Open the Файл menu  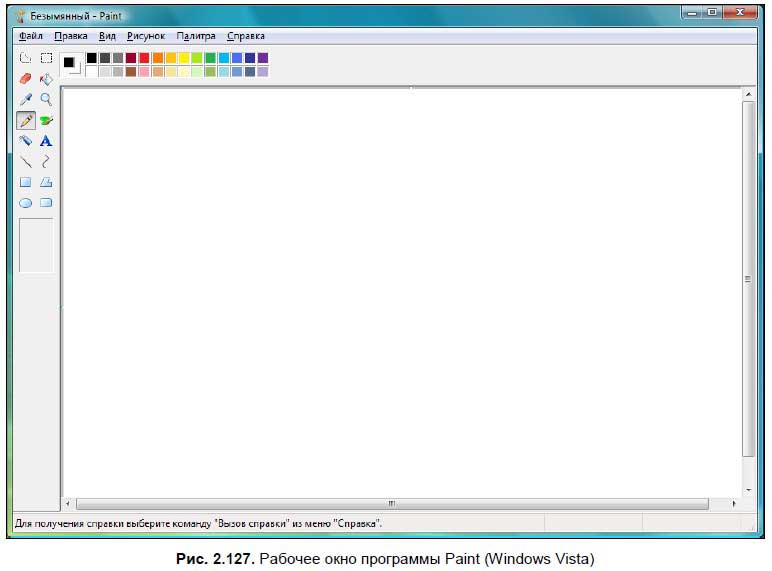click(x=31, y=36)
